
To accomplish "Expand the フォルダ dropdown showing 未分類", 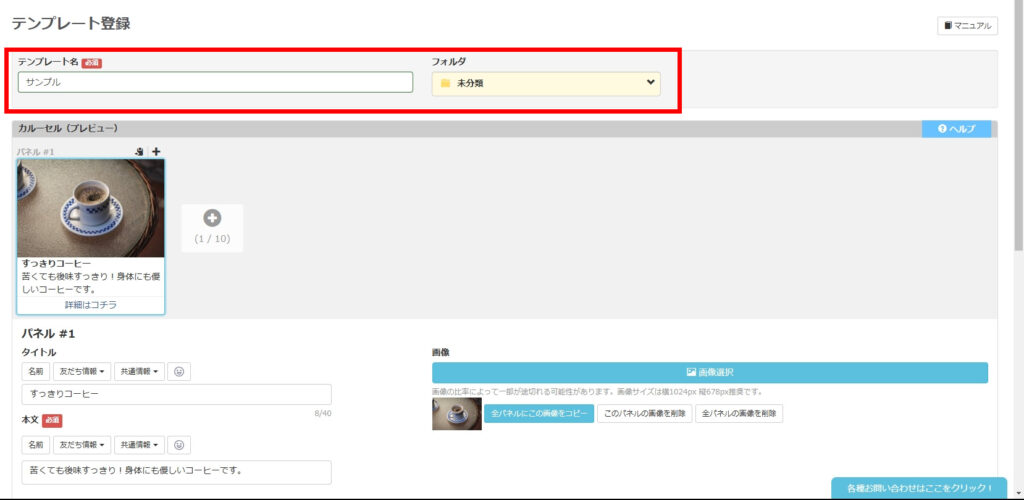I will pyautogui.click(x=546, y=83).
